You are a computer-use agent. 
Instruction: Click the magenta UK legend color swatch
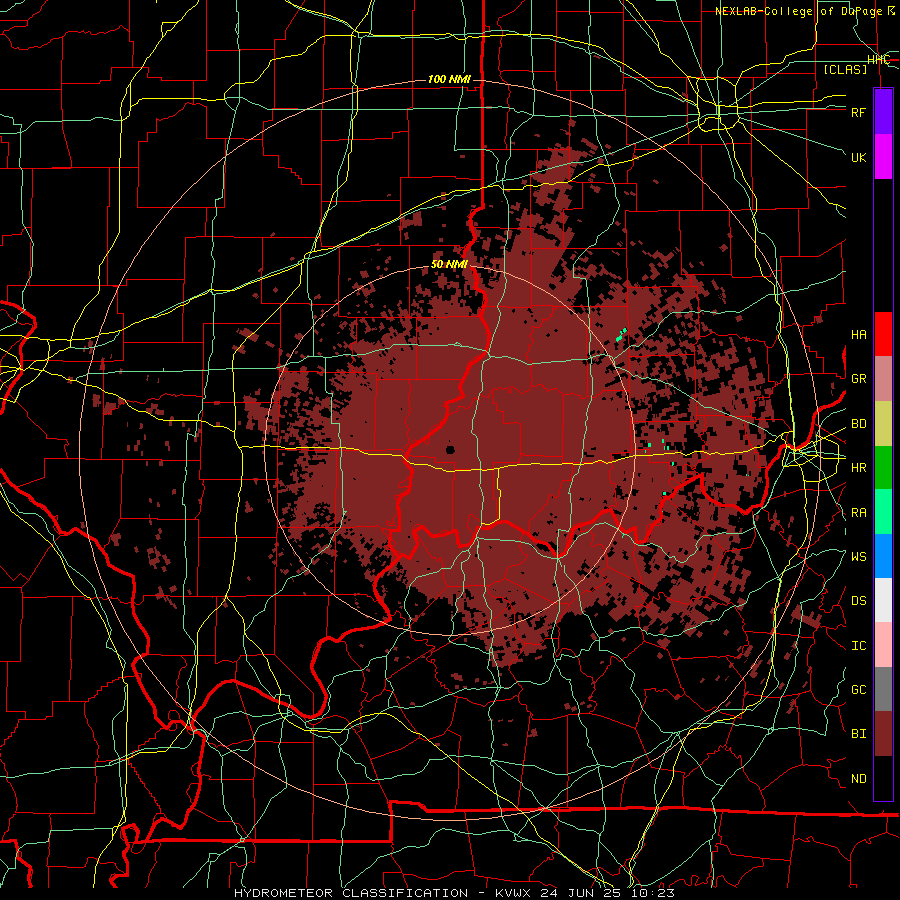click(883, 157)
